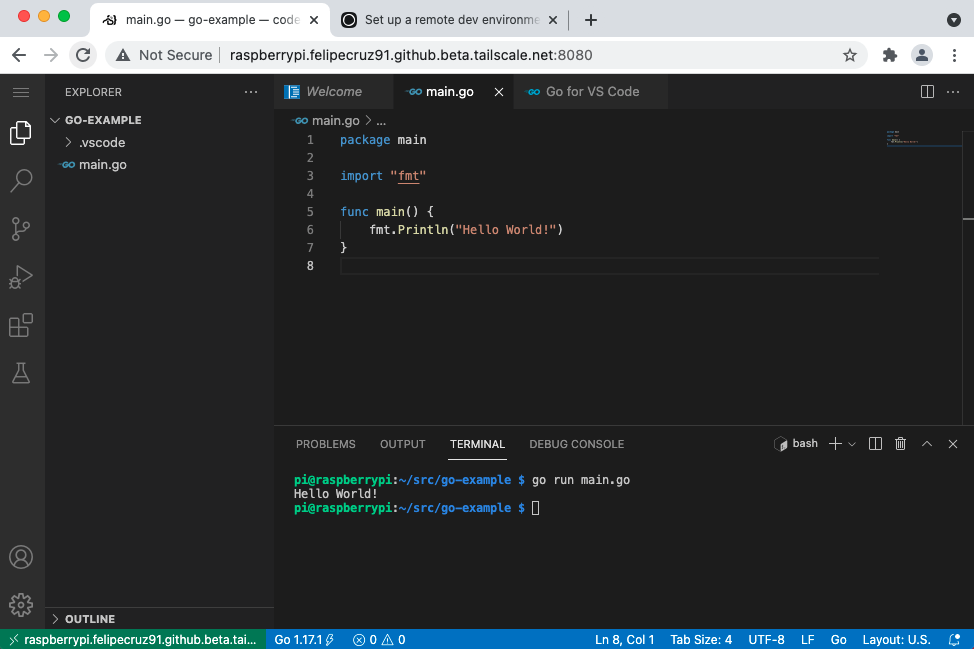Change Tab Size: 4 setting
This screenshot has height=649, width=974.
[x=701, y=640]
